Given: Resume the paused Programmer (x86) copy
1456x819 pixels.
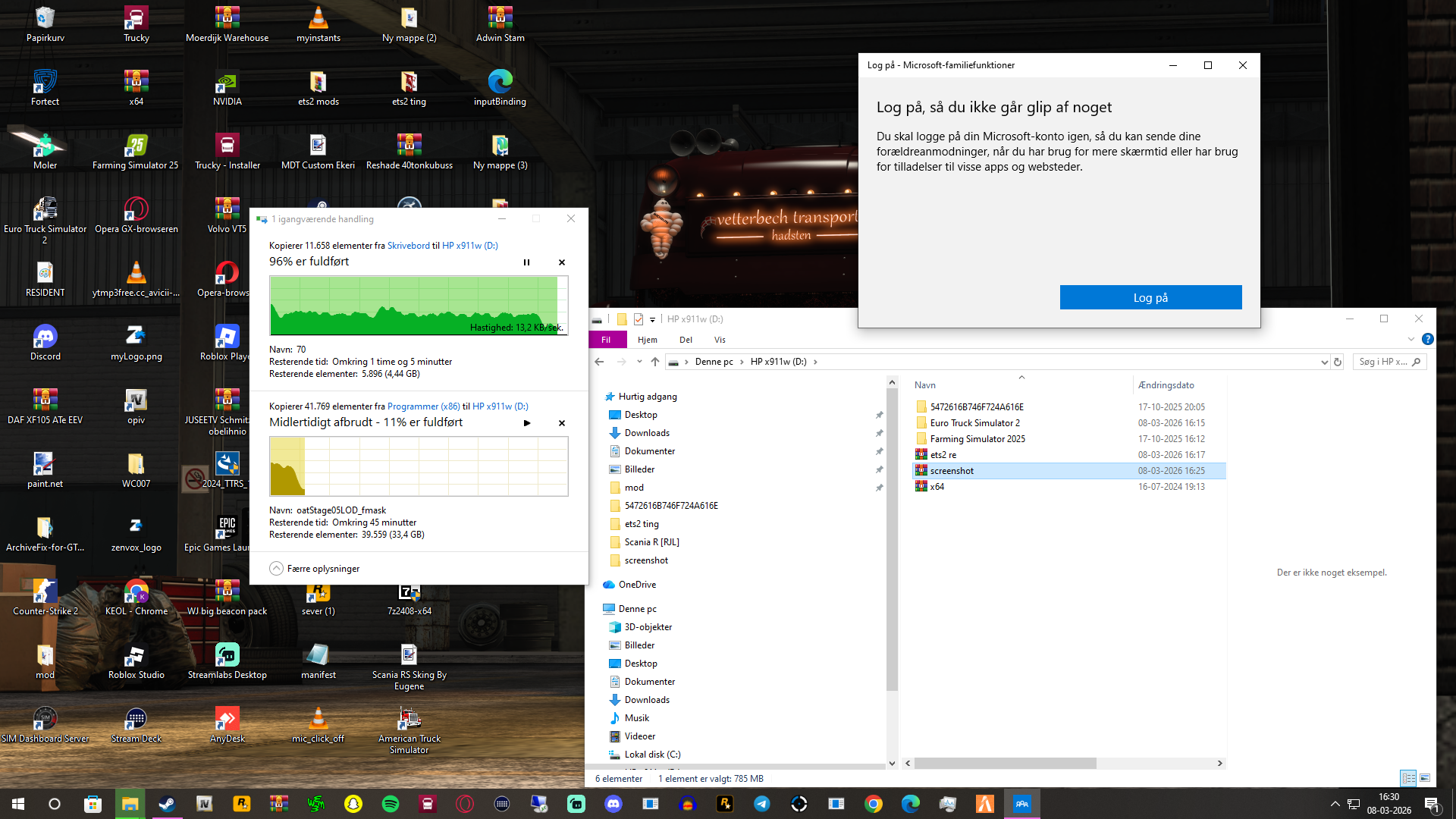Looking at the screenshot, I should [527, 423].
